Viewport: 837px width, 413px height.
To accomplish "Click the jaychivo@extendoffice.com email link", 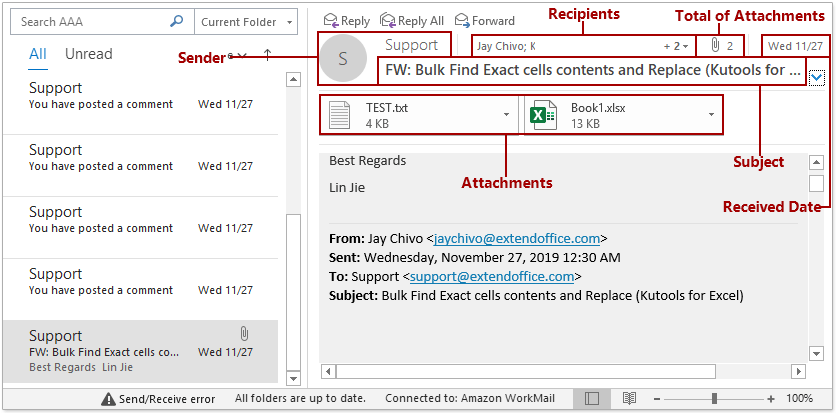I will pyautogui.click(x=517, y=239).
